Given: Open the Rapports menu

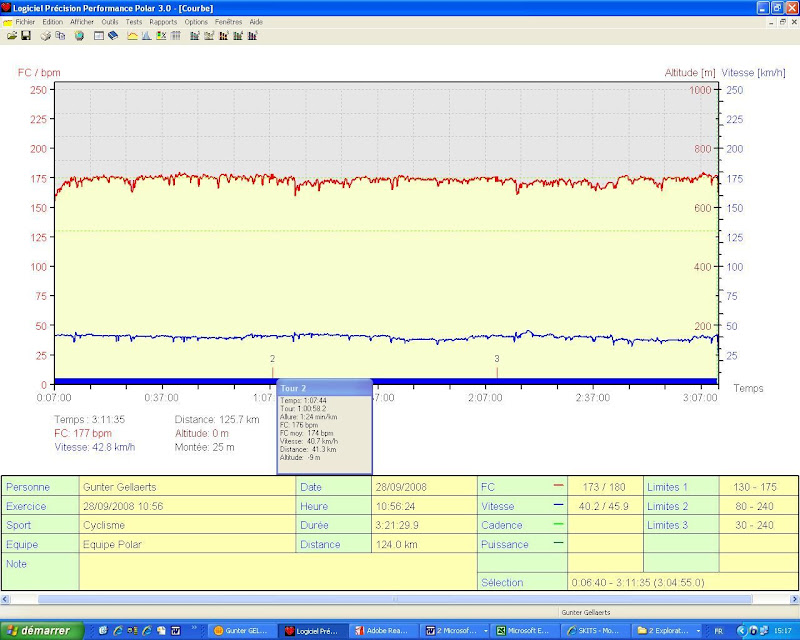Looking at the screenshot, I should point(163,21).
